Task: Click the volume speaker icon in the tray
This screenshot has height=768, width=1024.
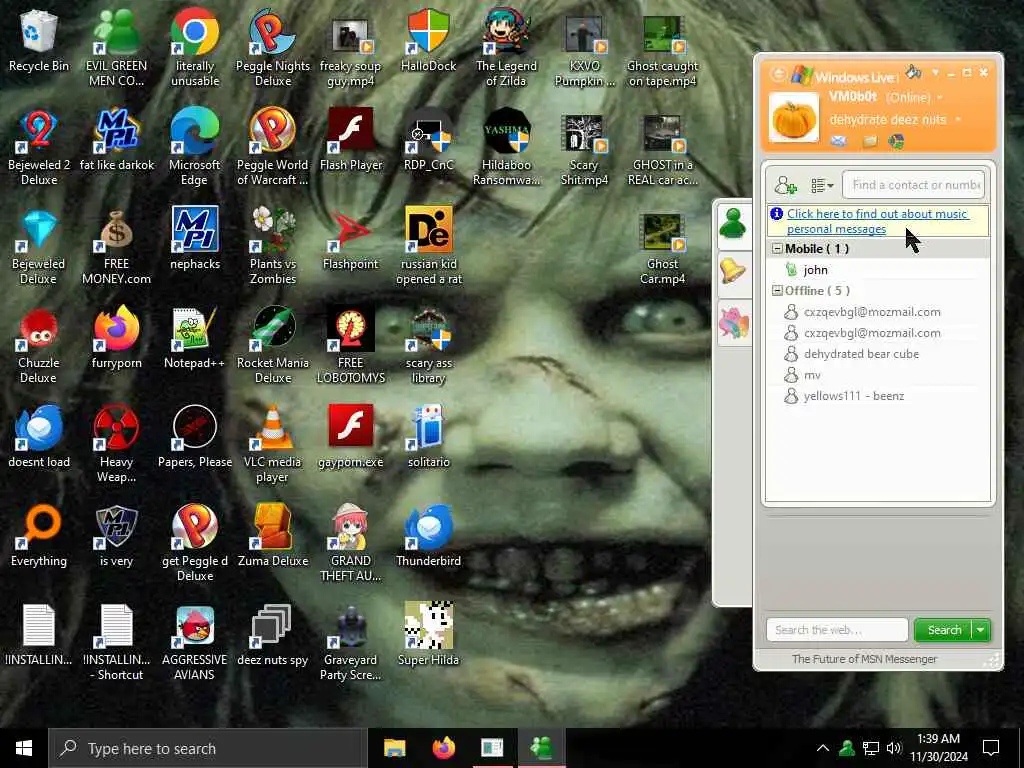Action: tap(894, 748)
